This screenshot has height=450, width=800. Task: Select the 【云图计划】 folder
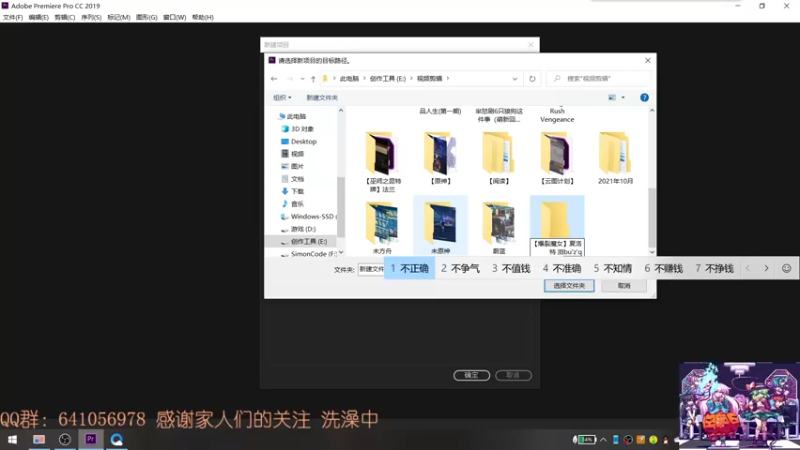(557, 158)
